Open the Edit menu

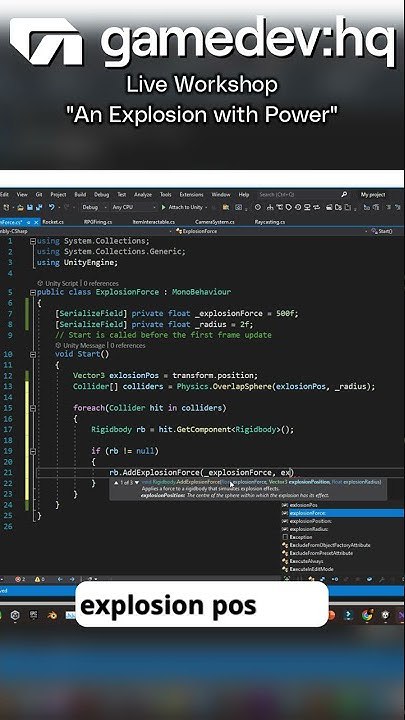pos(4,195)
